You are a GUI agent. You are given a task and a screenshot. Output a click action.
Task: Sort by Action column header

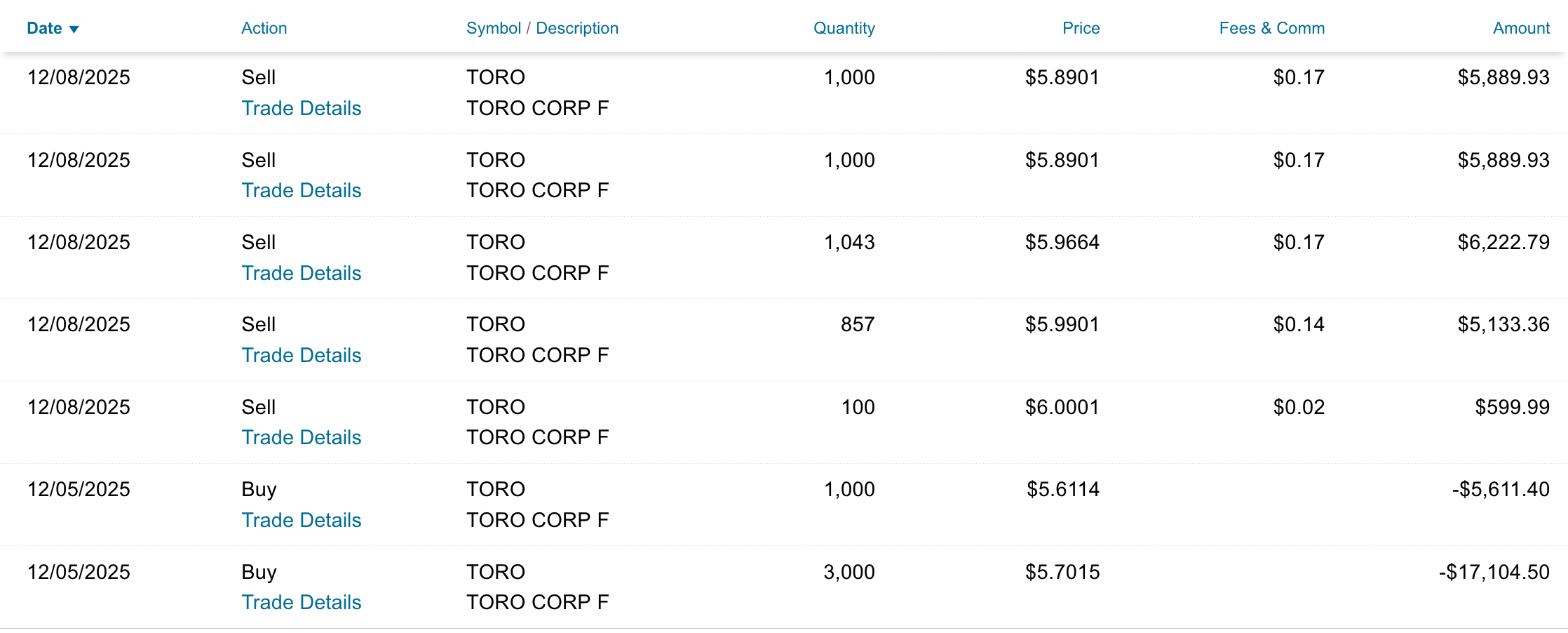[x=264, y=29]
